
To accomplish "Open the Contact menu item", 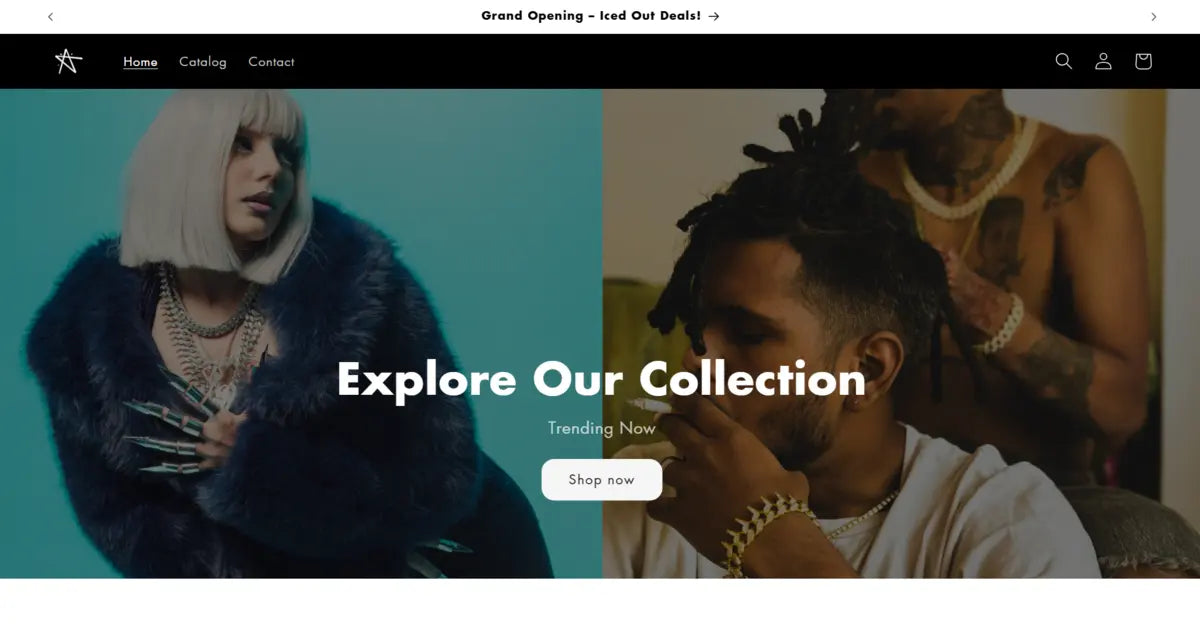I will pos(271,61).
